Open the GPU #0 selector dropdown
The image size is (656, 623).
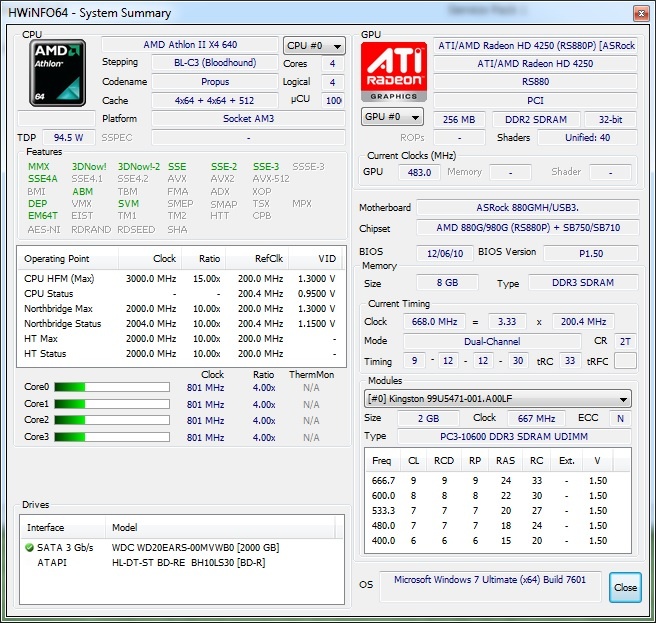392,117
